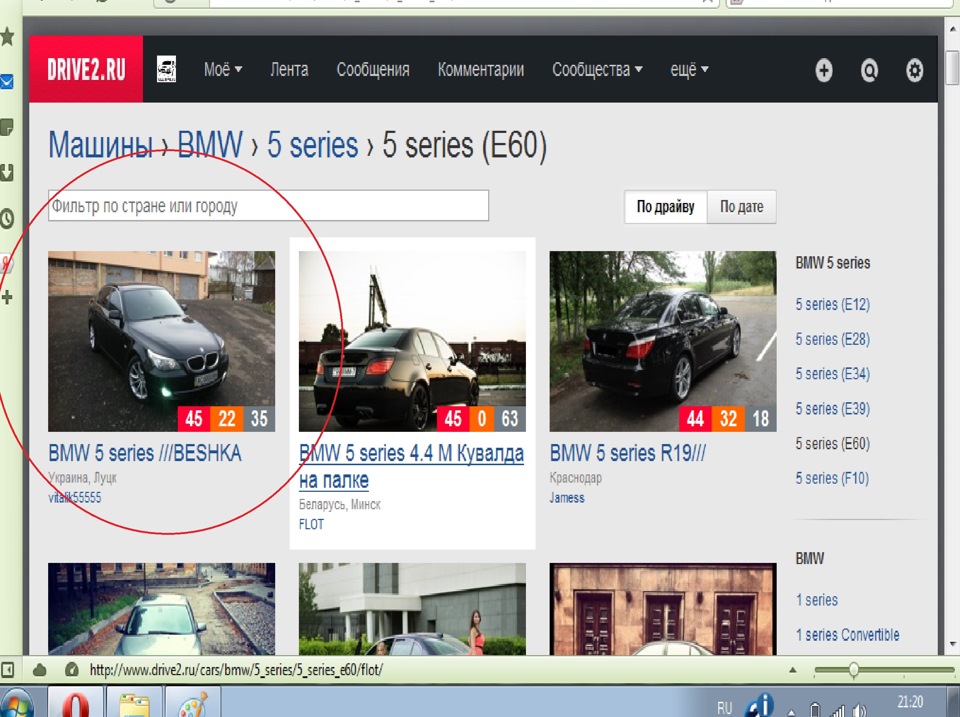
Task: Open BMW 5 series 4.4 M Кувалда link
Action: tap(411, 466)
